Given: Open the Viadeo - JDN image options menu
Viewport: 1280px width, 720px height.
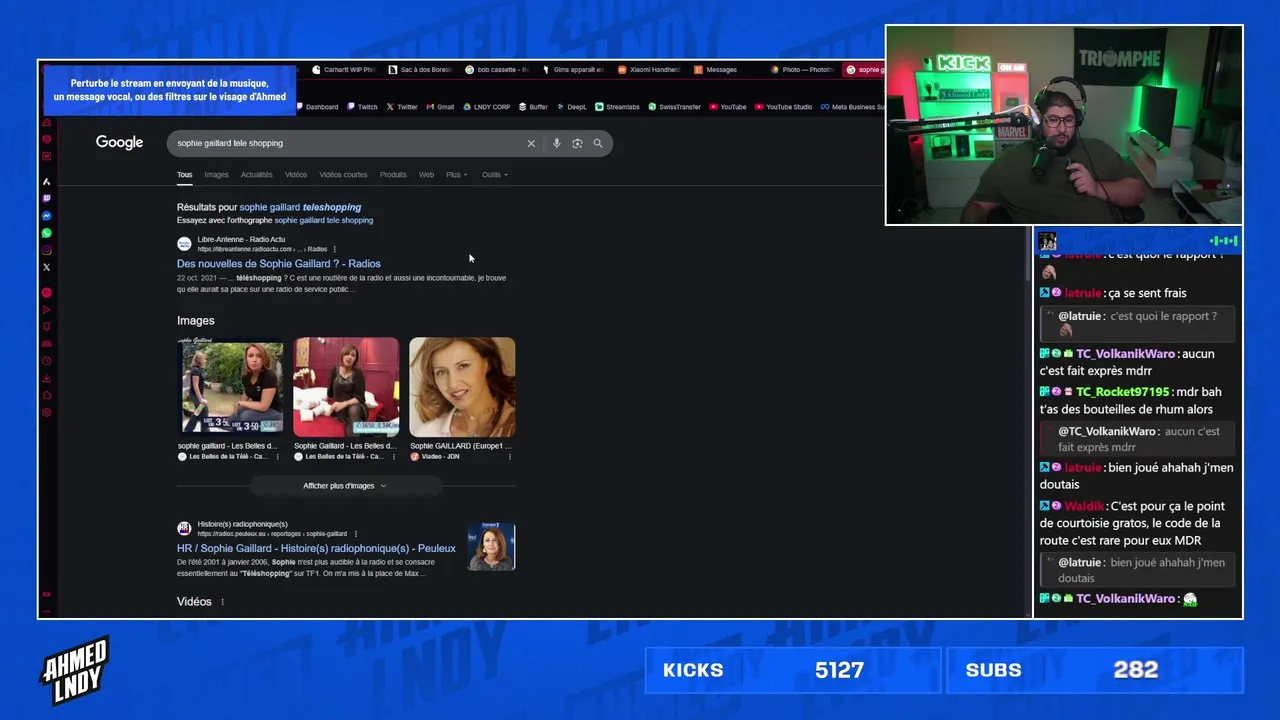Looking at the screenshot, I should tap(510, 456).
